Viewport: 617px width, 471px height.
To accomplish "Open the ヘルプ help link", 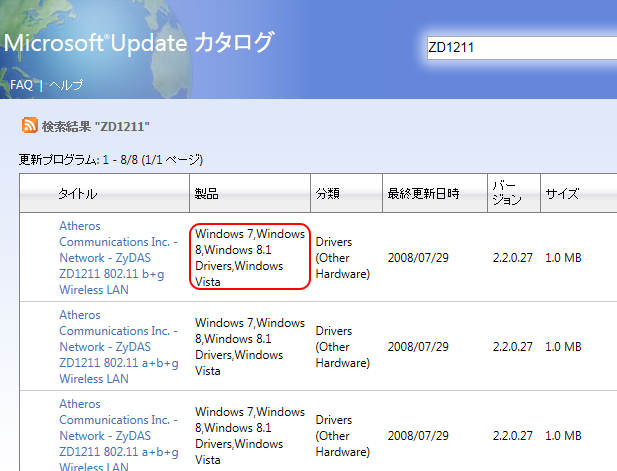I will coord(67,85).
